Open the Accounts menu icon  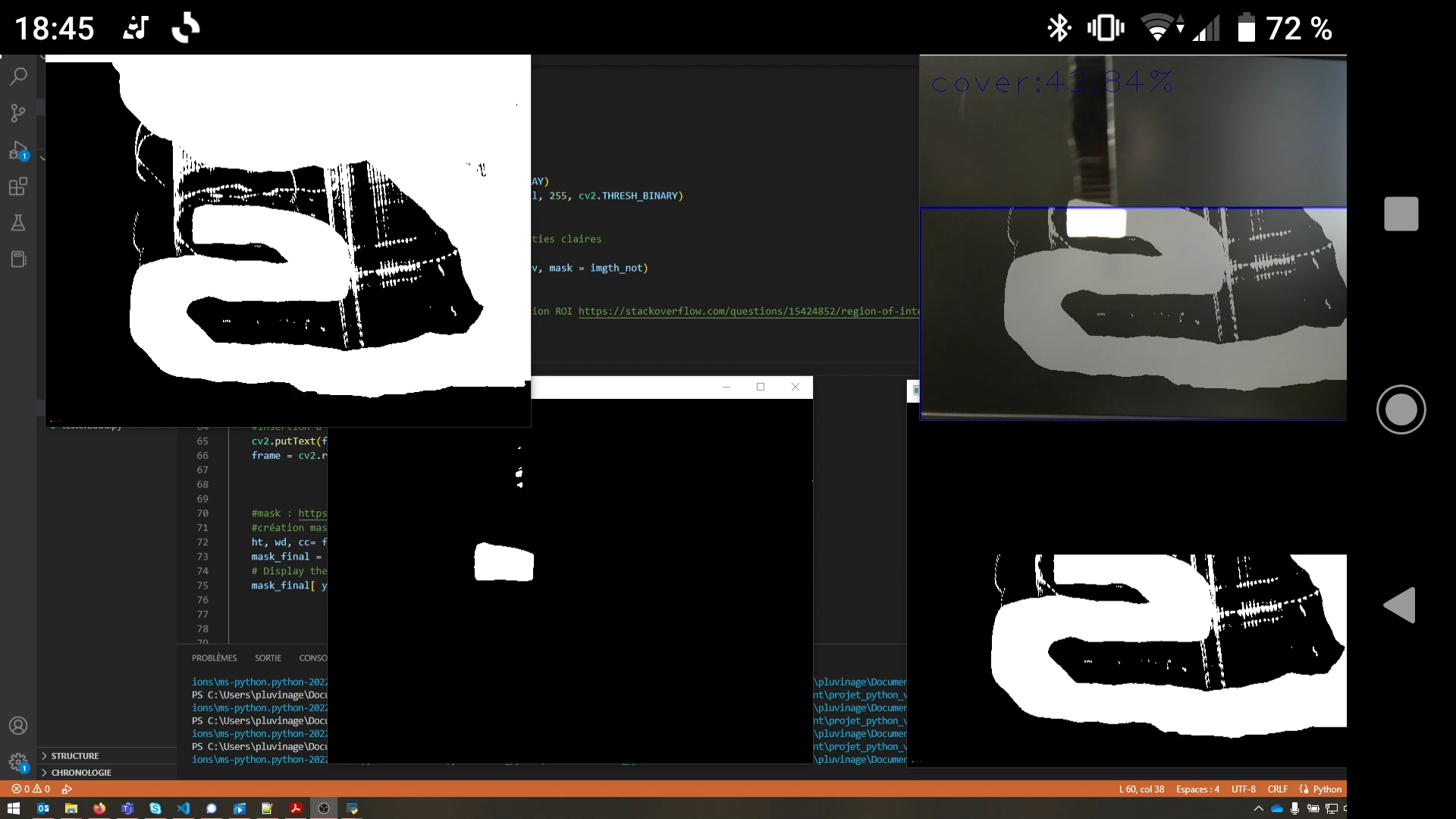pyautogui.click(x=18, y=726)
